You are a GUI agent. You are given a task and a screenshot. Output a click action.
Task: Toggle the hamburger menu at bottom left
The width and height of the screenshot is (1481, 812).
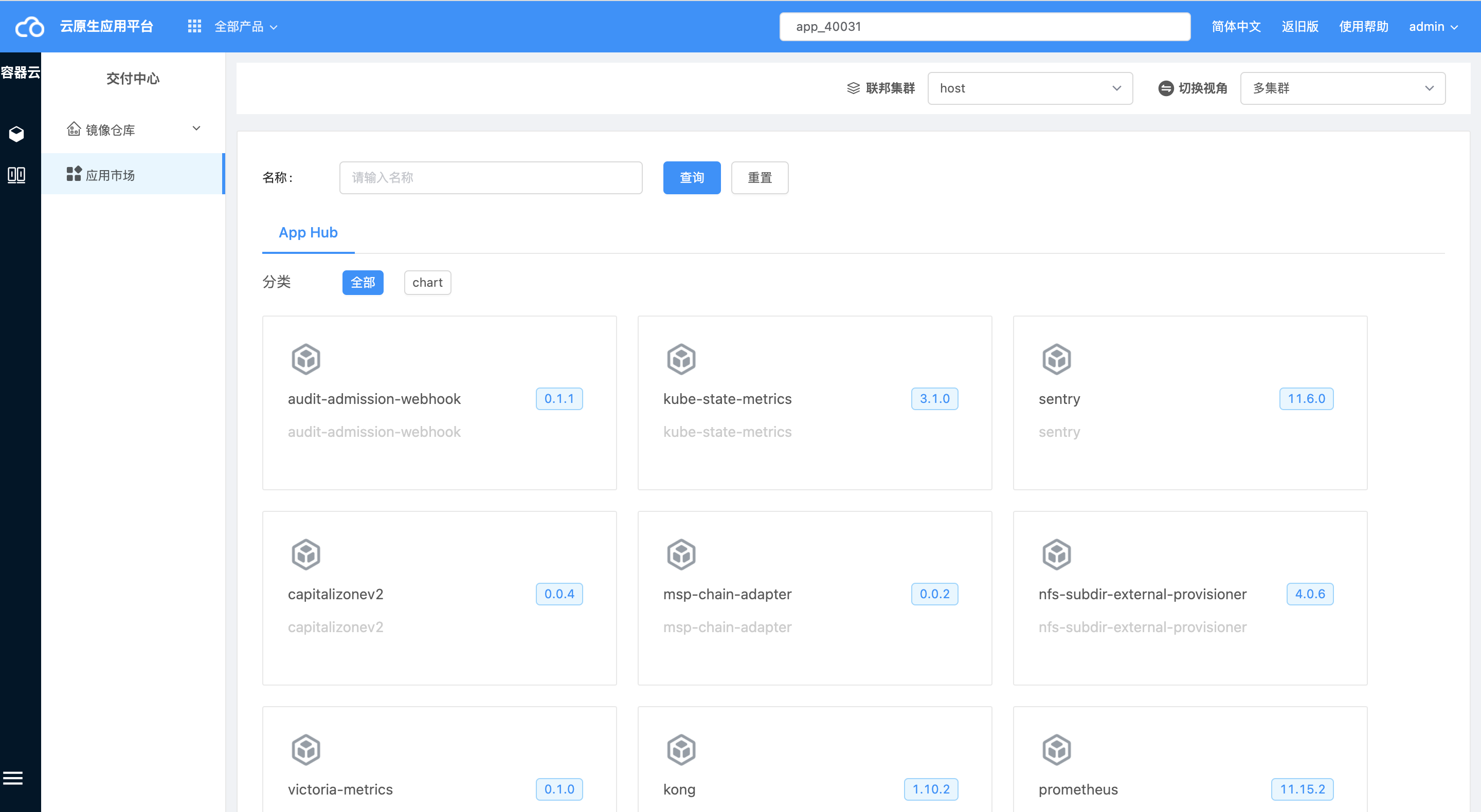(13, 778)
